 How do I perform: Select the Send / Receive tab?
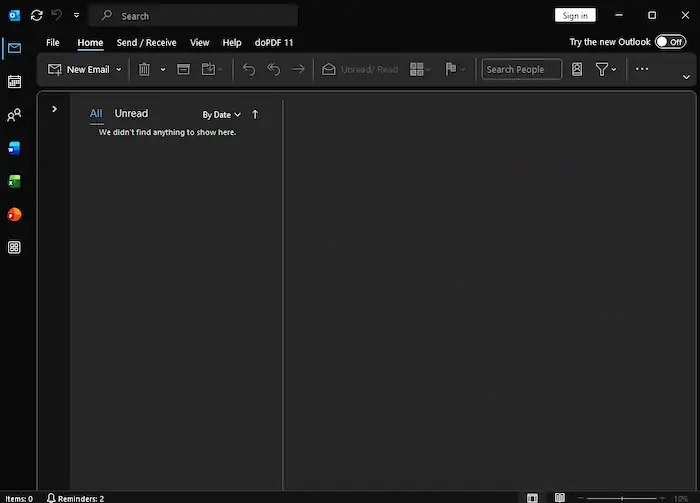click(146, 42)
